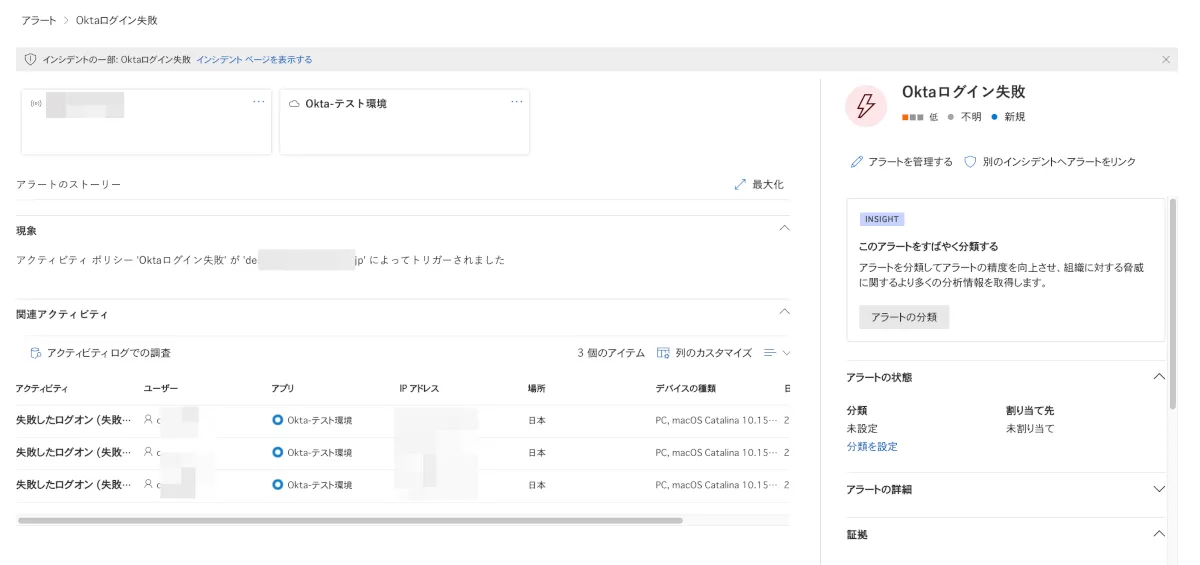Click the アラートの分類 button
Image resolution: width=1200 pixels, height=565 pixels.
(x=903, y=317)
